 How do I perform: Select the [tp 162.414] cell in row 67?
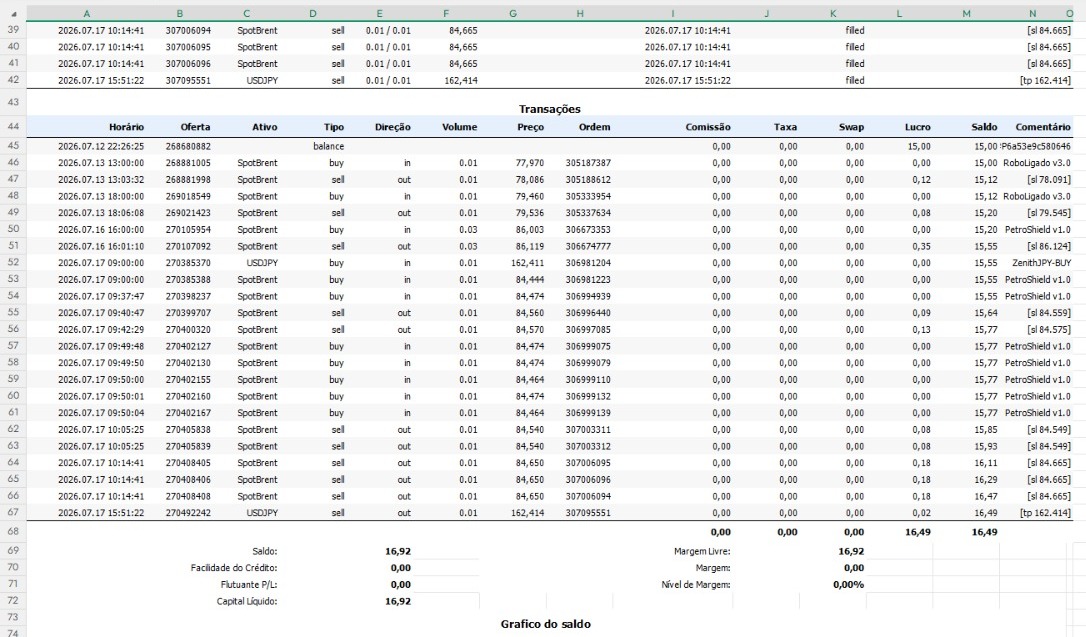pyautogui.click(x=1044, y=513)
